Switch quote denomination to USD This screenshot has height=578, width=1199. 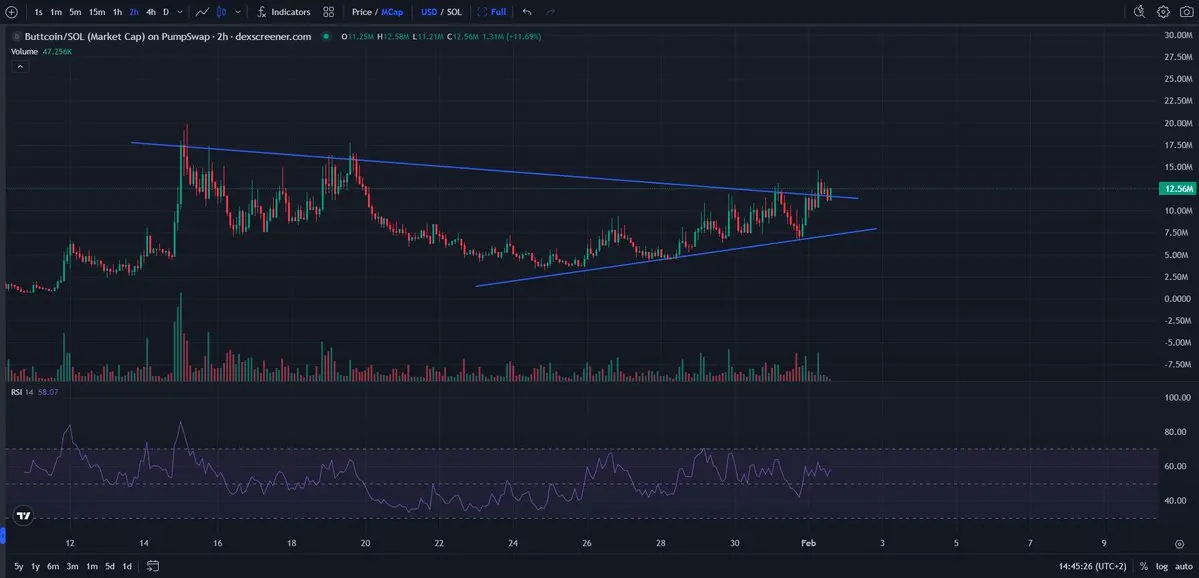(x=429, y=12)
